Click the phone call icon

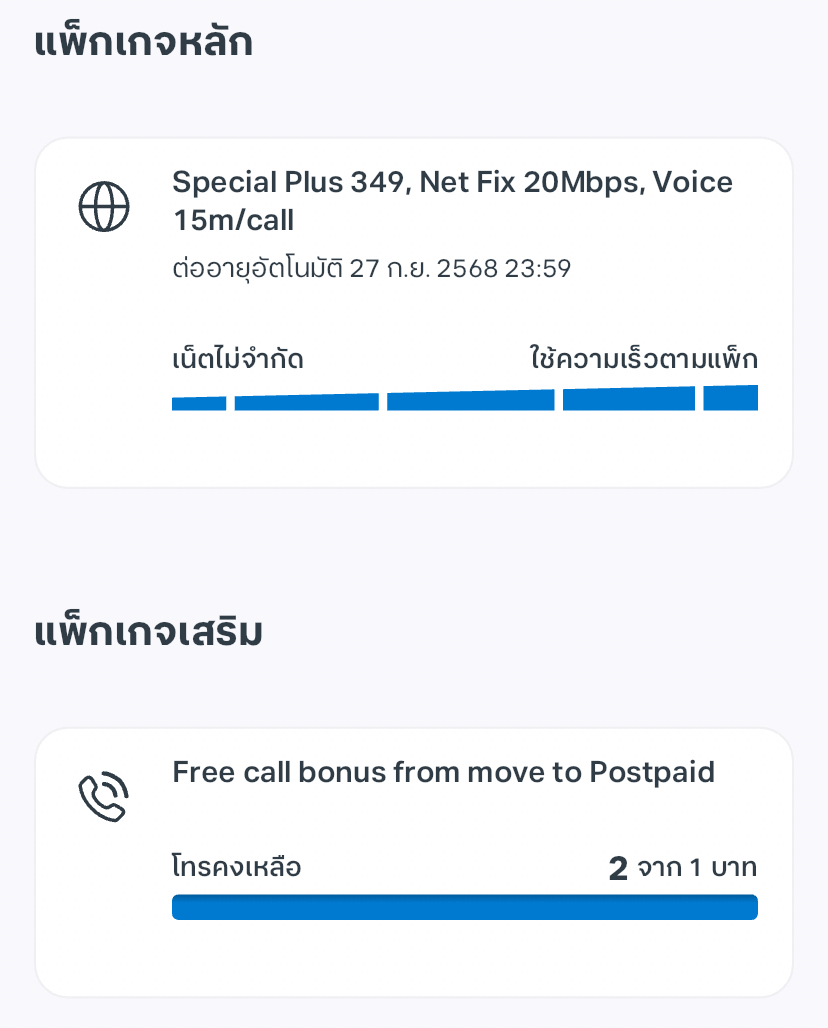104,797
